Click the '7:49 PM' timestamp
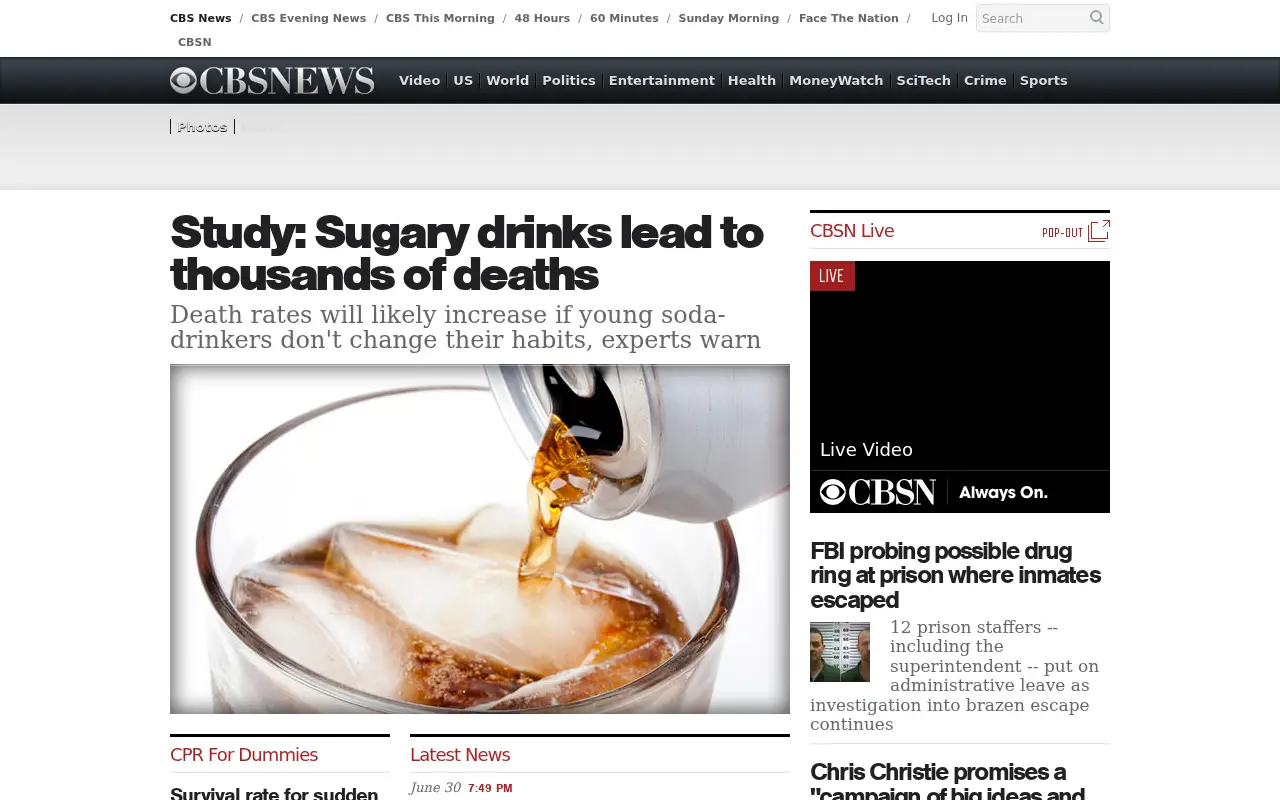The width and height of the screenshot is (1280, 800). pos(490,788)
